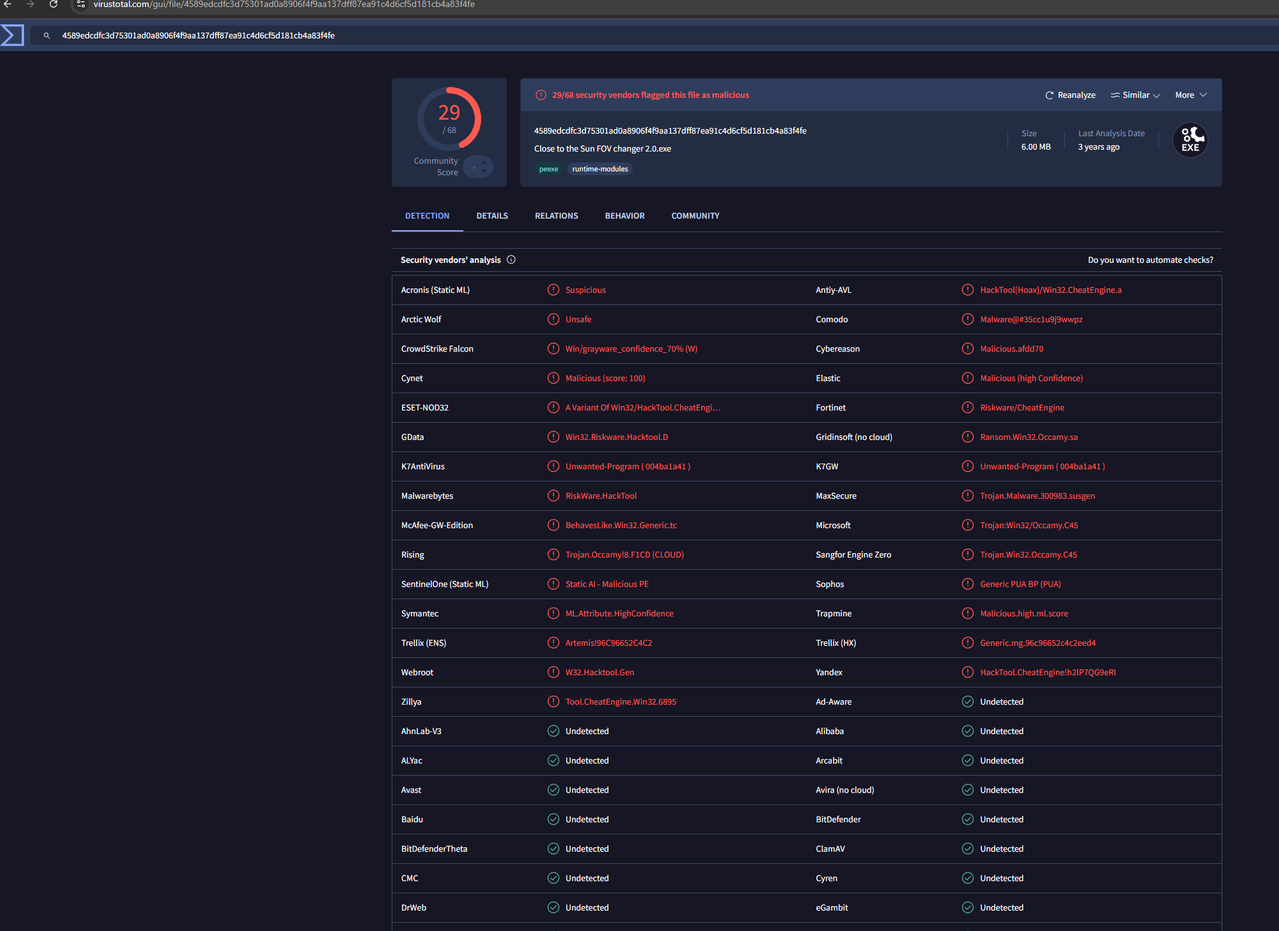Image resolution: width=1279 pixels, height=931 pixels.
Task: Open the Details tab
Action: (492, 216)
